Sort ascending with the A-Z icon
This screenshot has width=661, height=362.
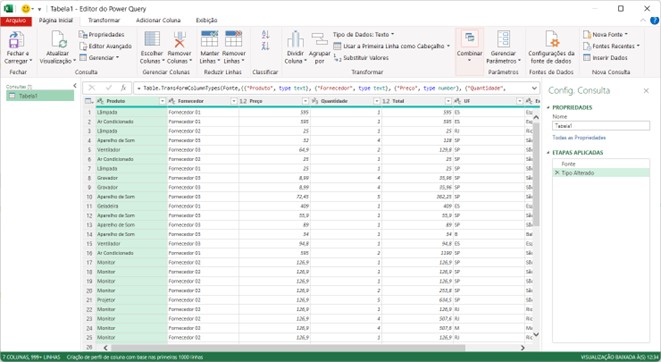pos(265,35)
